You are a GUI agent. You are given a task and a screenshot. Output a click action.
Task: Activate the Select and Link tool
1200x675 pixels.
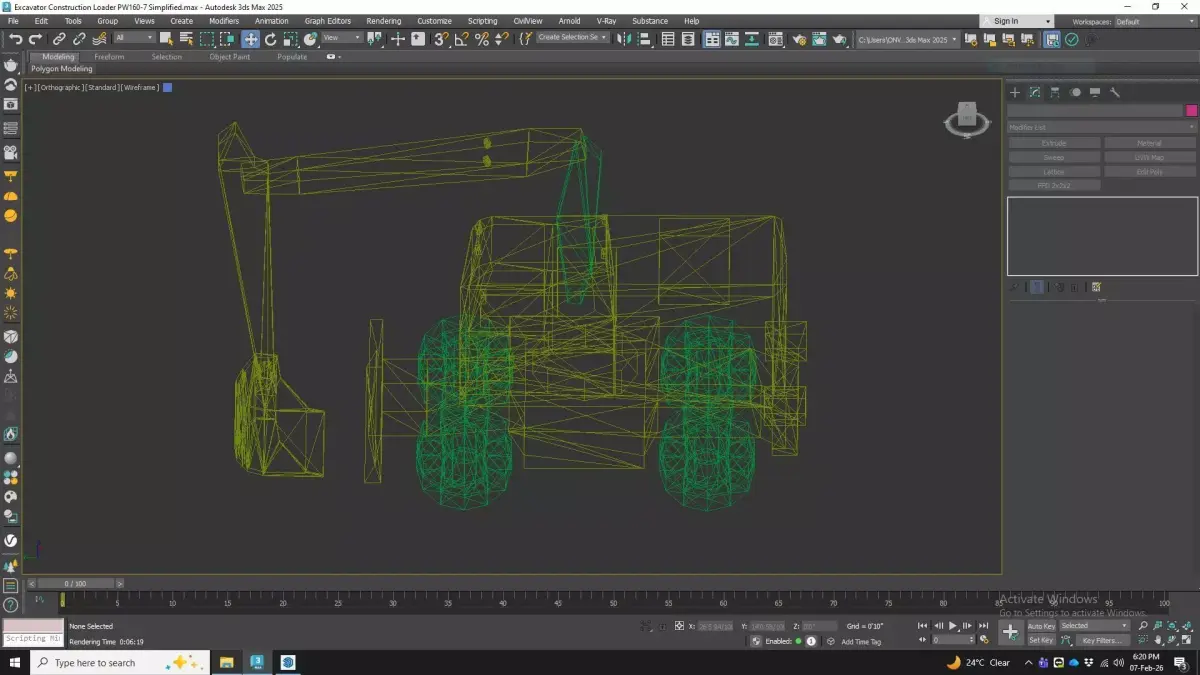(59, 39)
